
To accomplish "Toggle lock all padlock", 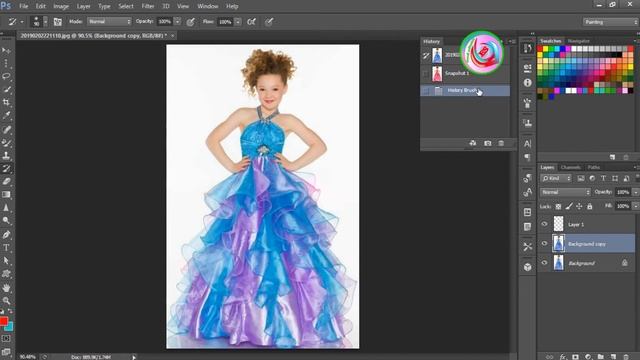I will click(x=589, y=207).
